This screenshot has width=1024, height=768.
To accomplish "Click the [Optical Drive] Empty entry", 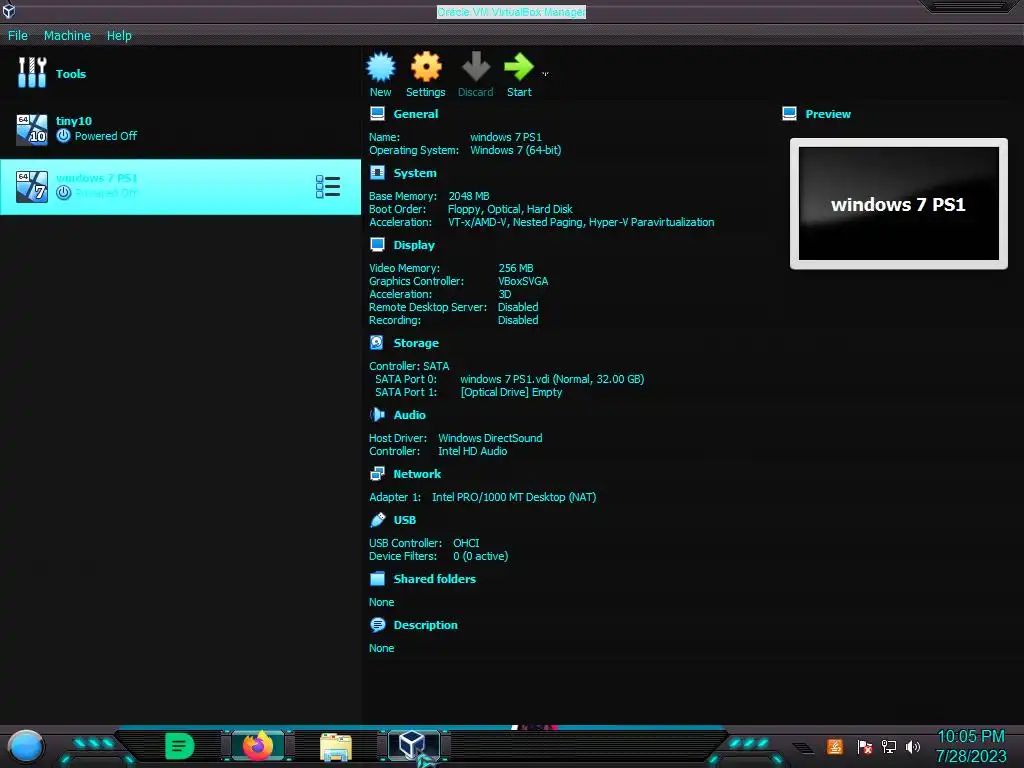I will point(511,392).
